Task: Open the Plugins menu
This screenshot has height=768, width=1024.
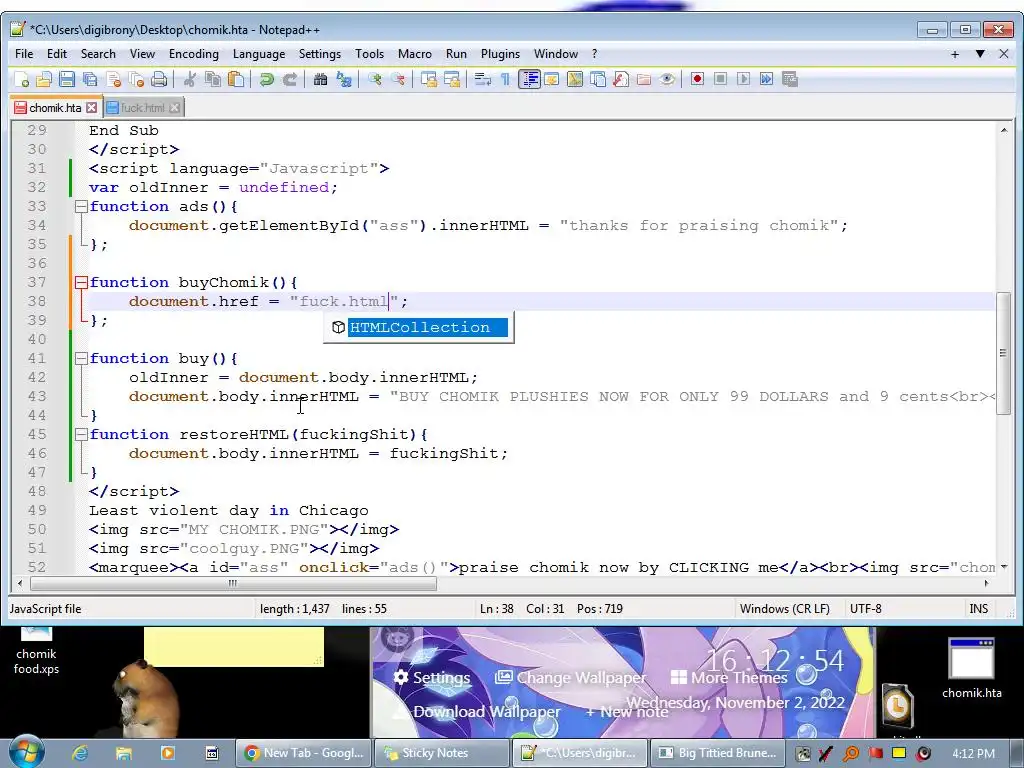Action: pyautogui.click(x=500, y=54)
